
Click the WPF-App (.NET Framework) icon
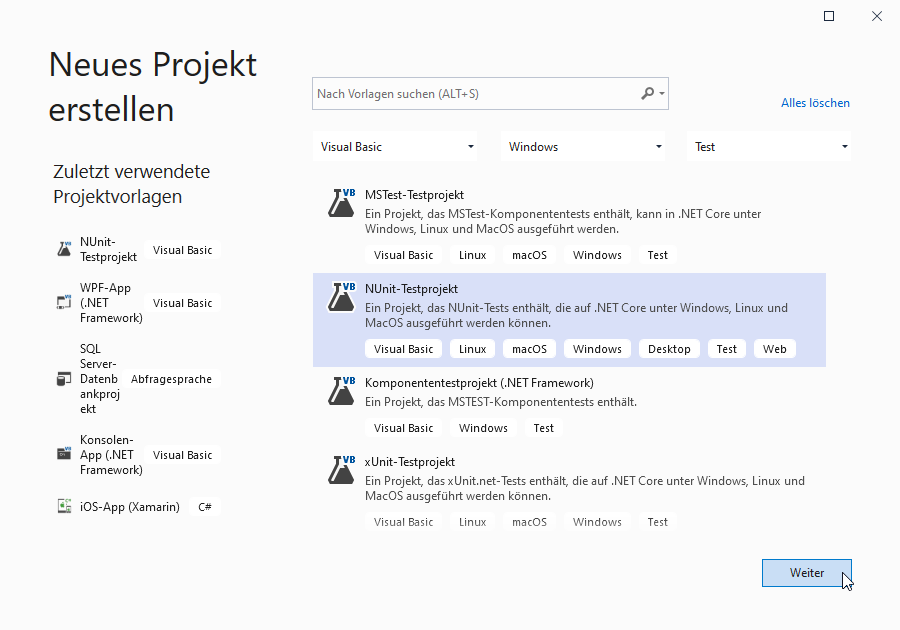tap(62, 302)
